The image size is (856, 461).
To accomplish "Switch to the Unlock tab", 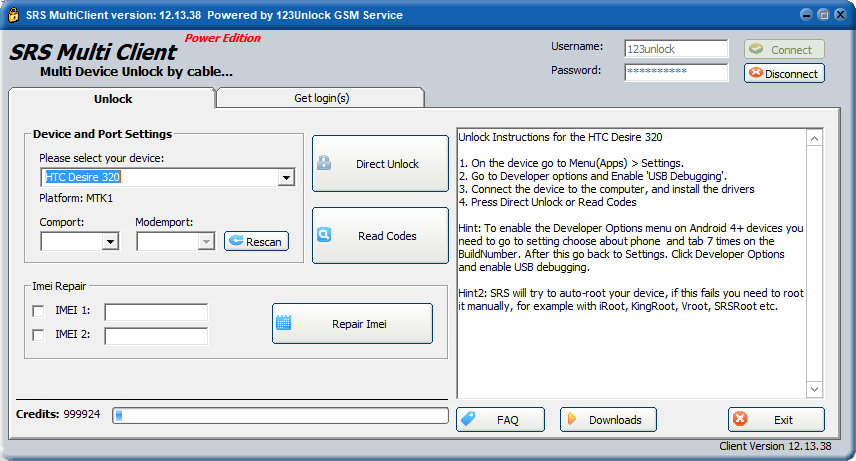I will click(112, 99).
